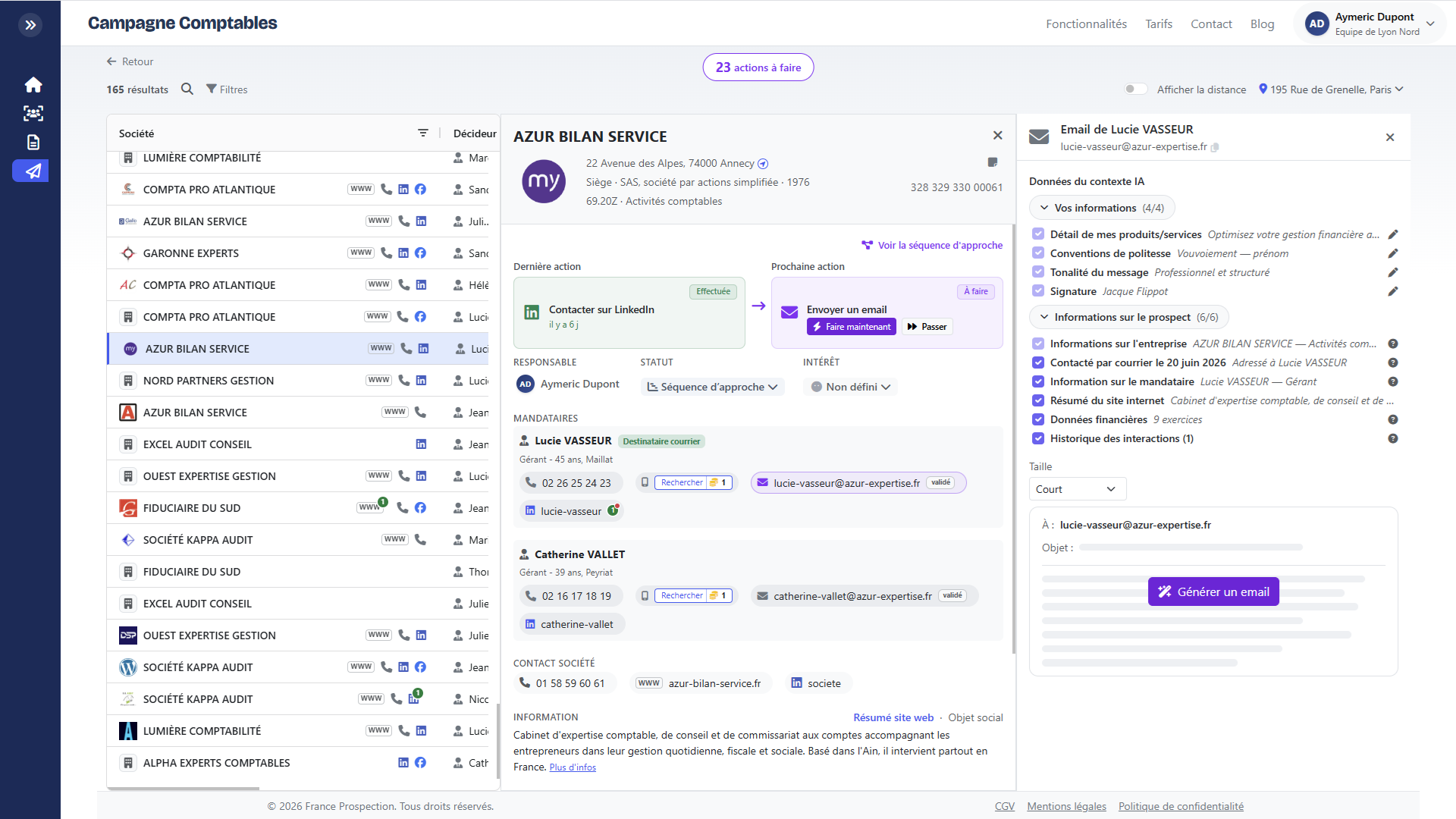This screenshot has height=819, width=1456.
Task: Click the column filter icon beside Société
Action: (423, 133)
